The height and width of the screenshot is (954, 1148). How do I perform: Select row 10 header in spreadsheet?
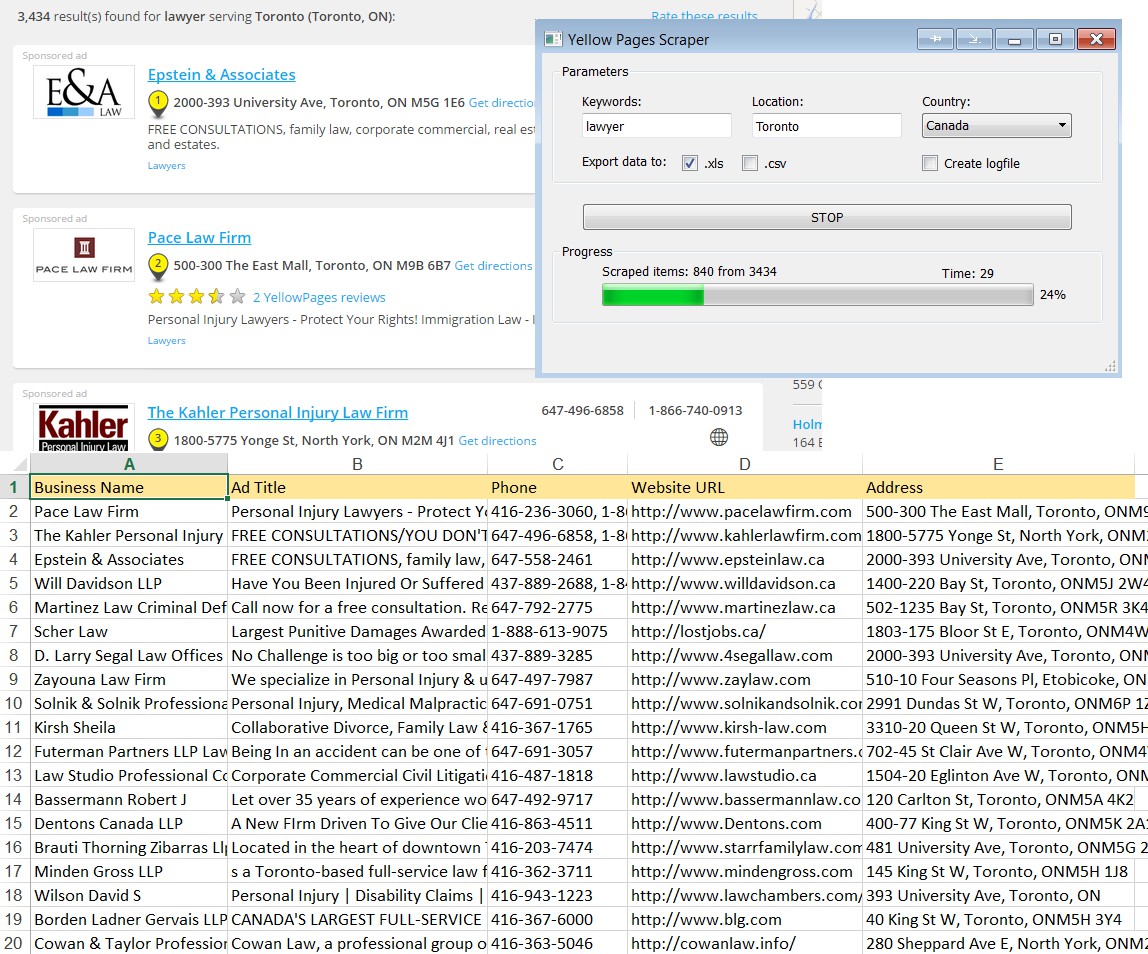pos(14,704)
